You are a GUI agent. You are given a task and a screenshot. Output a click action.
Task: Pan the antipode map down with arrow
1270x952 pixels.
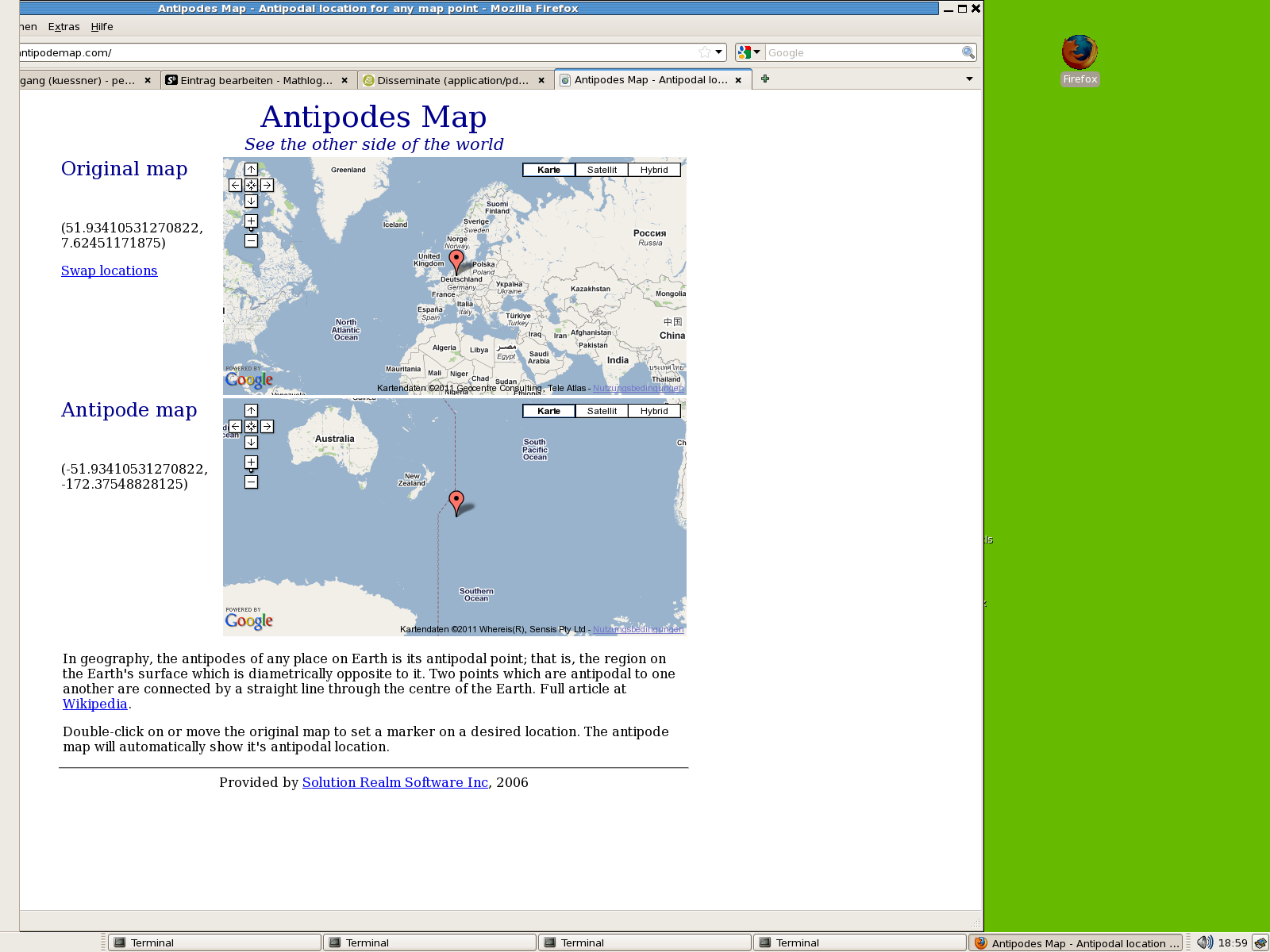point(251,442)
